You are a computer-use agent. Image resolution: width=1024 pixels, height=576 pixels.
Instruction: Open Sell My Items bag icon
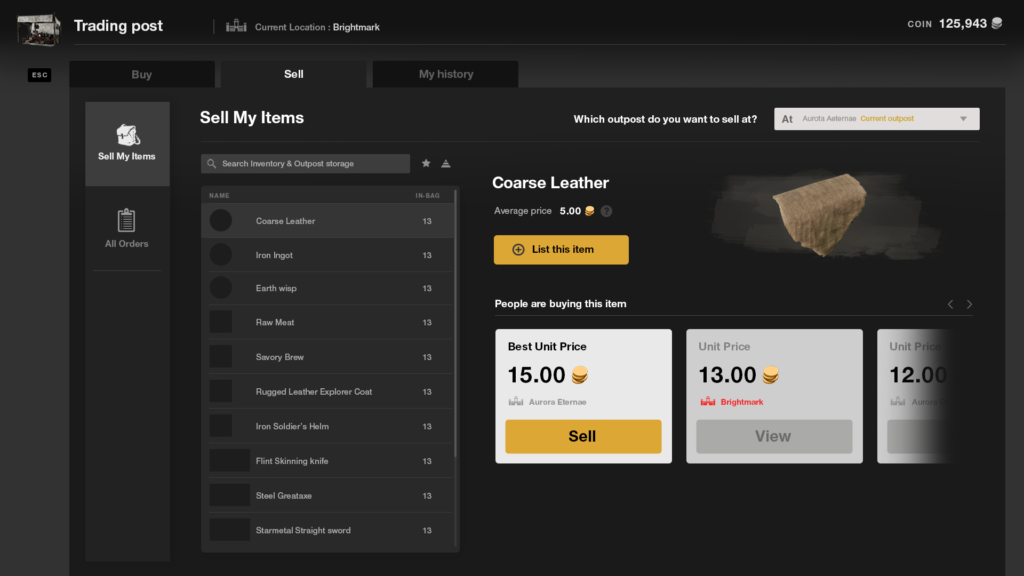click(127, 136)
